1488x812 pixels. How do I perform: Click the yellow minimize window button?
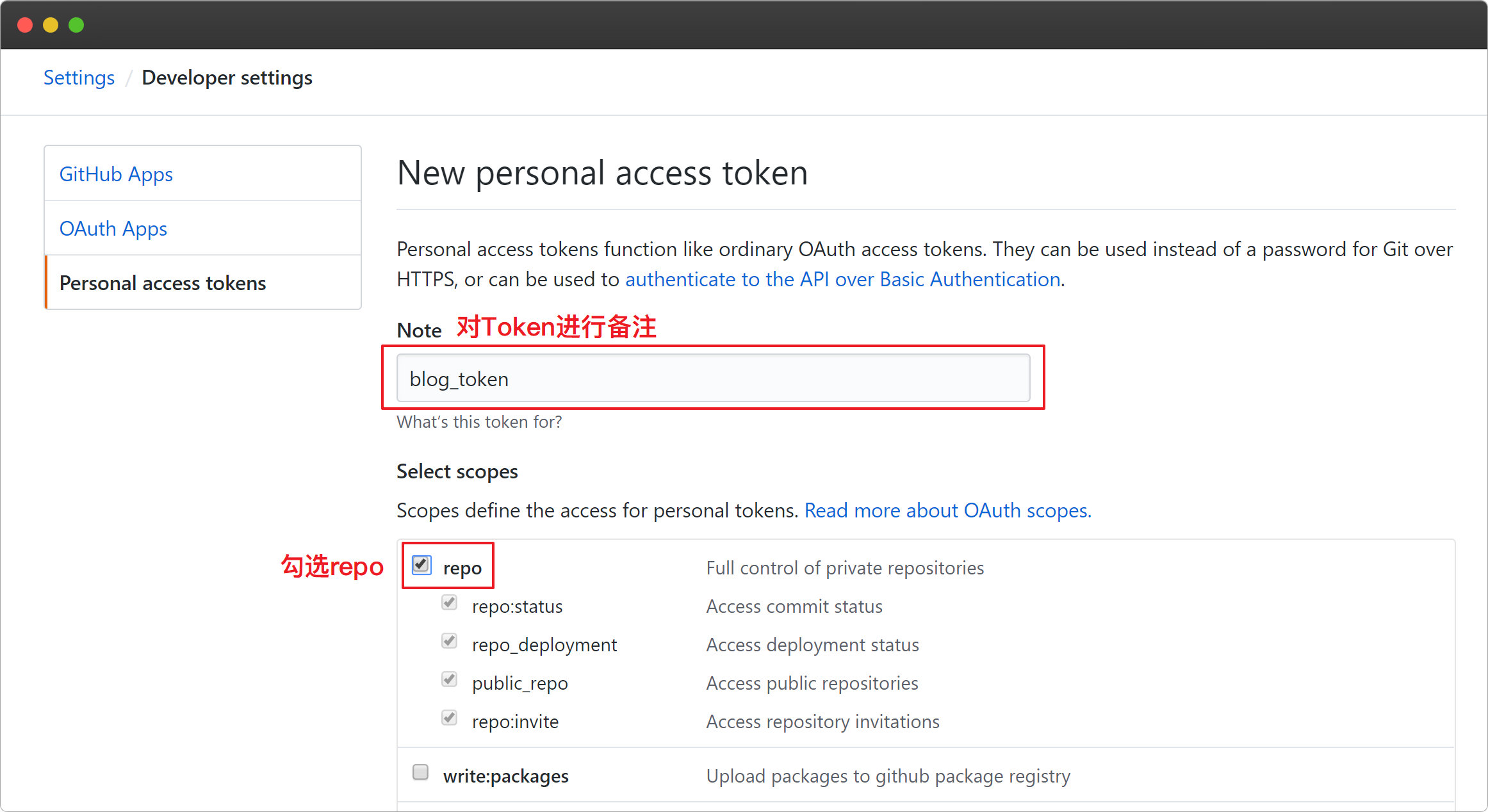click(51, 25)
